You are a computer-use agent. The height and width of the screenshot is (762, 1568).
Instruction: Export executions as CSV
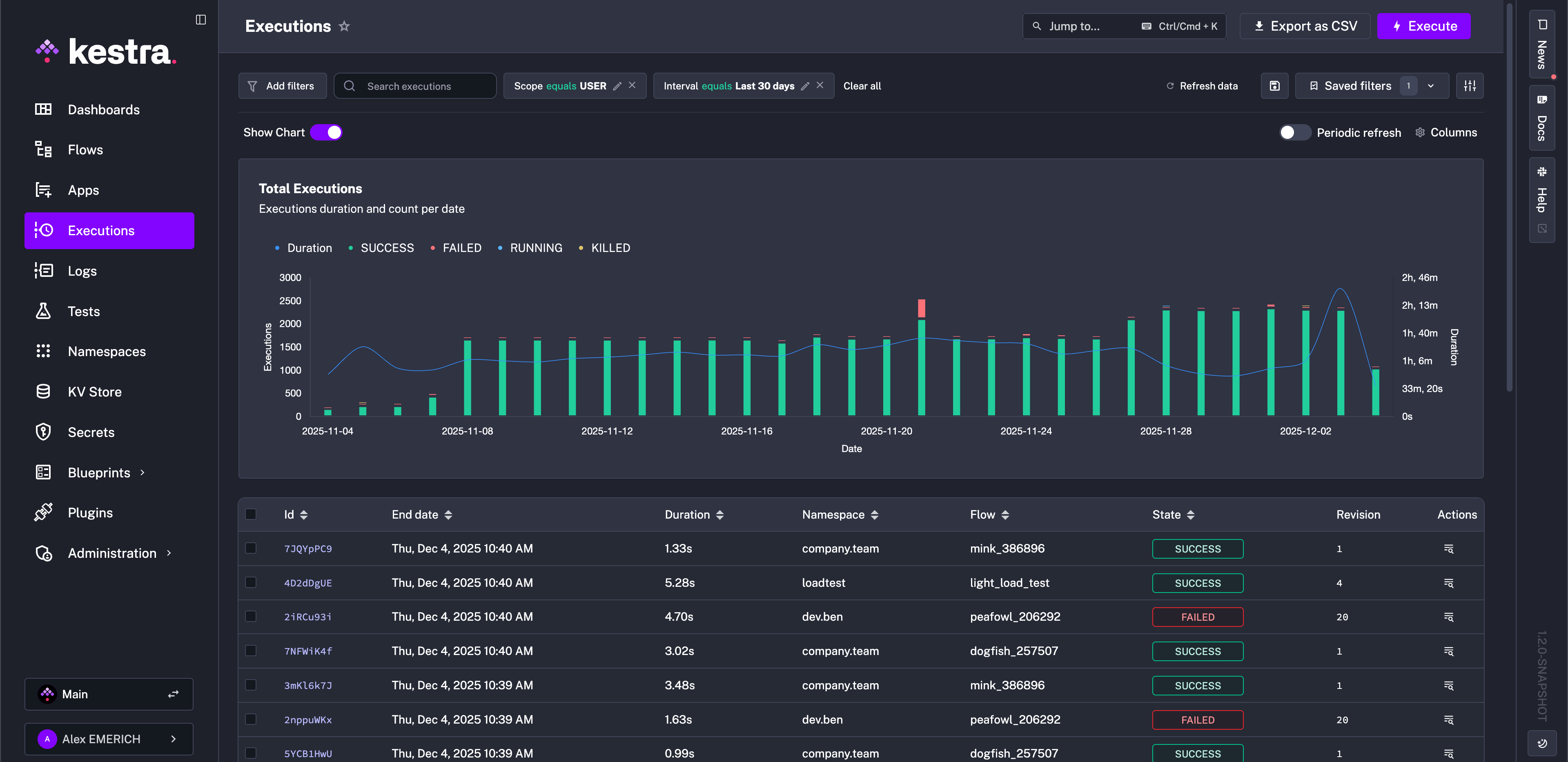pyautogui.click(x=1305, y=26)
